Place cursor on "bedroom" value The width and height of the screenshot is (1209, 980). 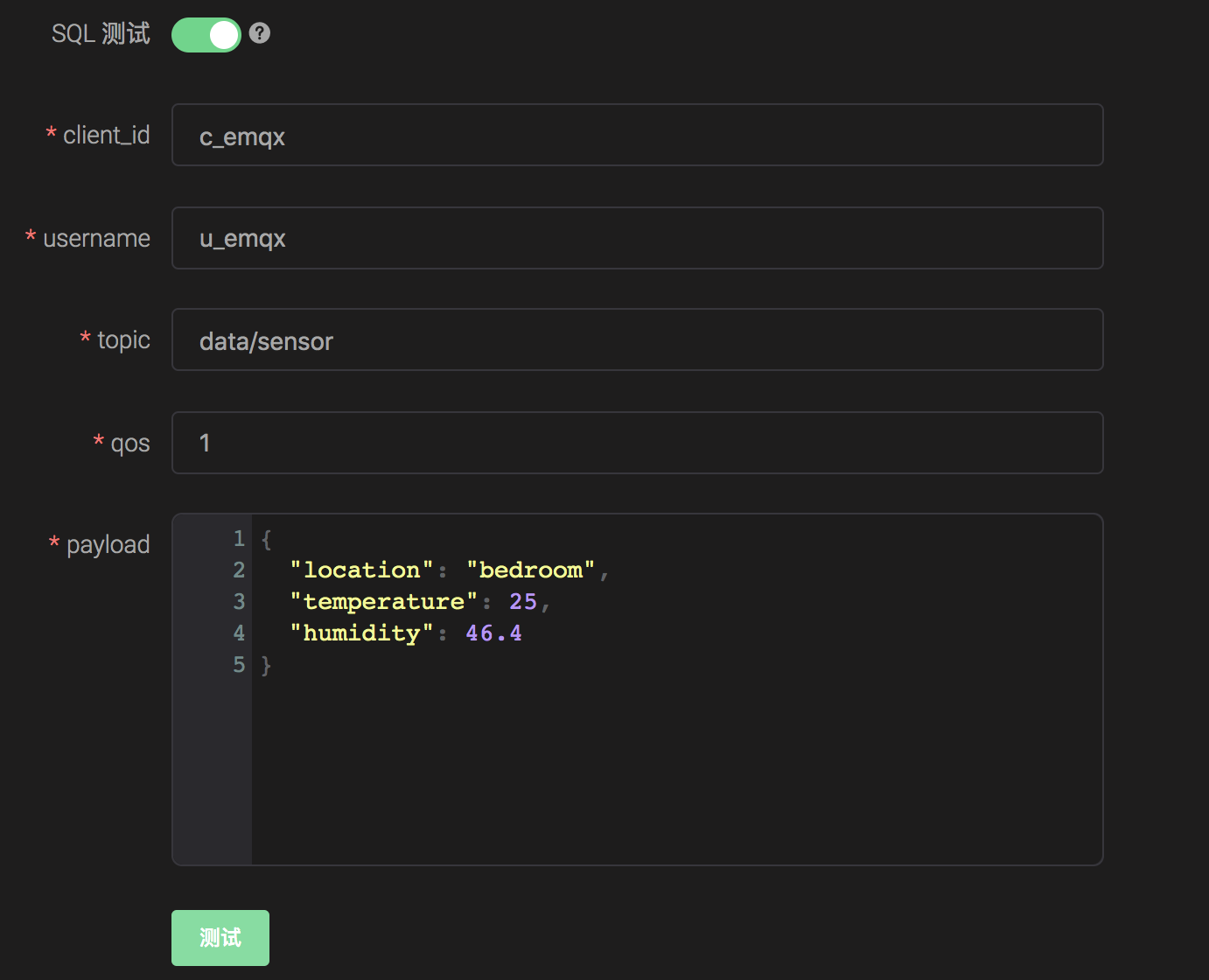[530, 570]
